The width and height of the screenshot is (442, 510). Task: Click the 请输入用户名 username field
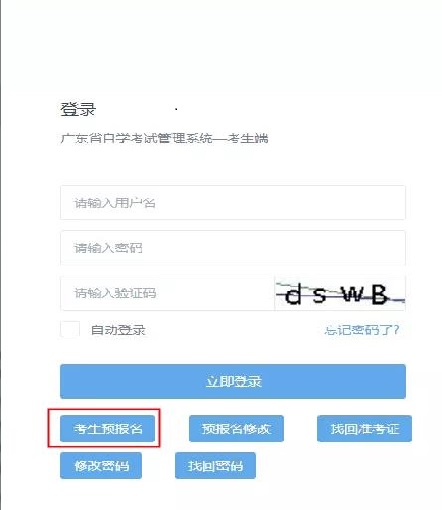tap(233, 203)
